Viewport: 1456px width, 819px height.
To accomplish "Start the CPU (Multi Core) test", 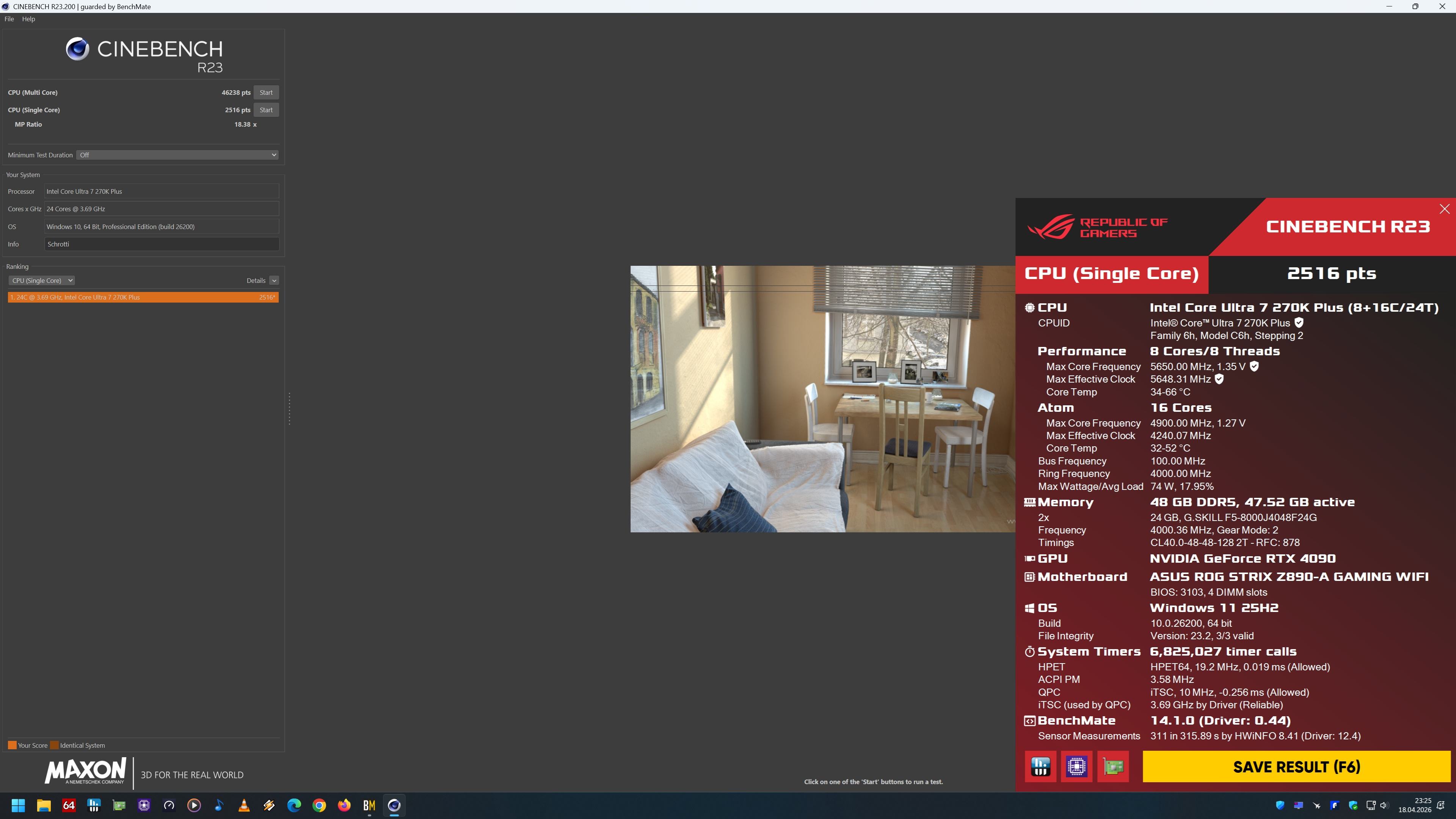I will 266,92.
